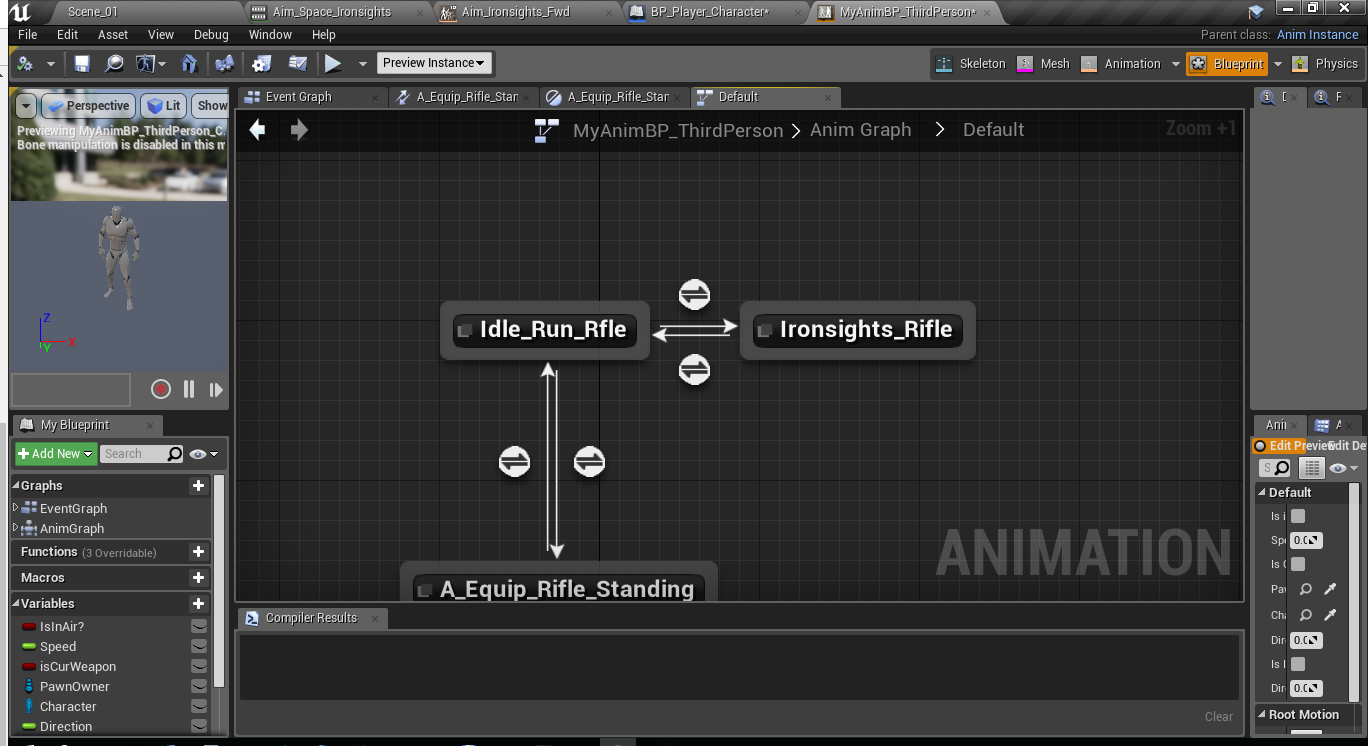Pause the preview animation playback
Viewport: 1368px width, 746px height.
click(x=189, y=390)
